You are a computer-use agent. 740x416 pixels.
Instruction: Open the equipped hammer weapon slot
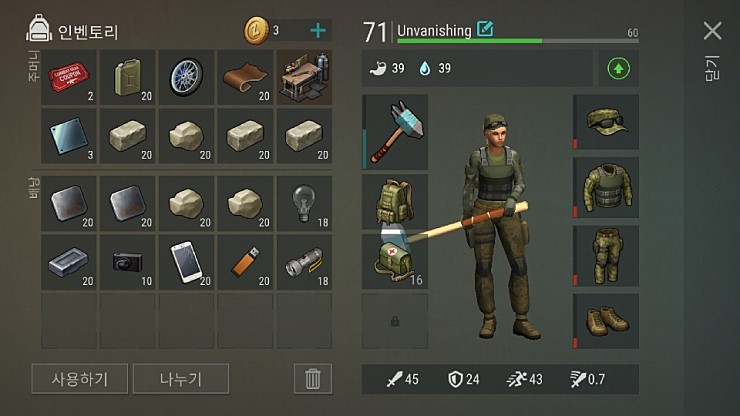[x=395, y=132]
